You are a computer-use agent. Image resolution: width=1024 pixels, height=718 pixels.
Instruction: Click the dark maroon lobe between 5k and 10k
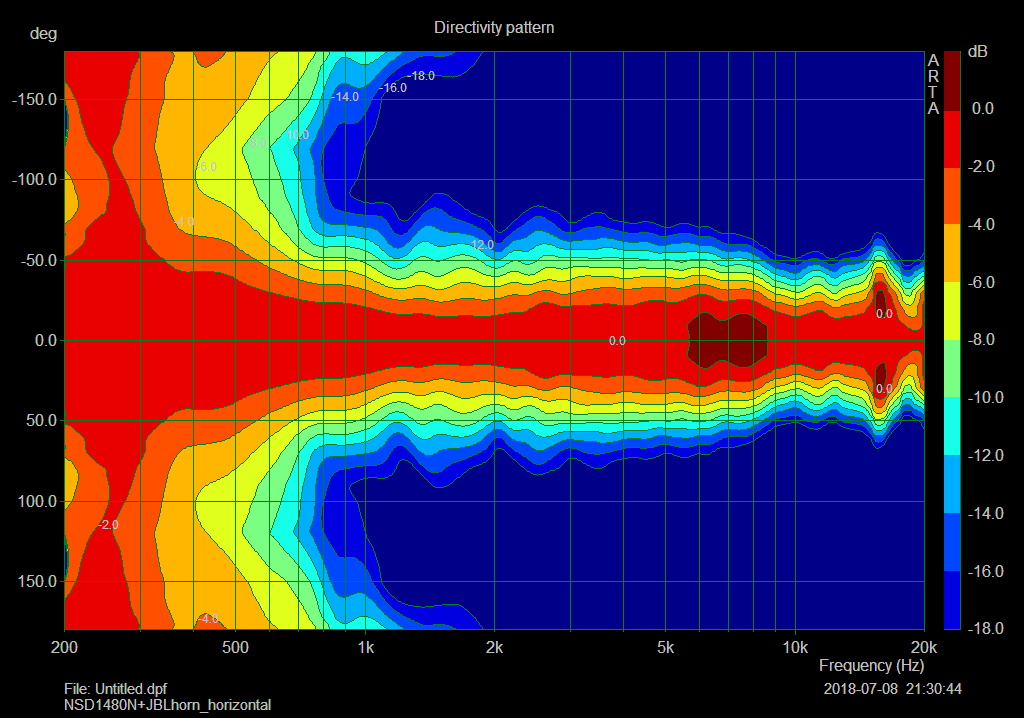pos(727,340)
